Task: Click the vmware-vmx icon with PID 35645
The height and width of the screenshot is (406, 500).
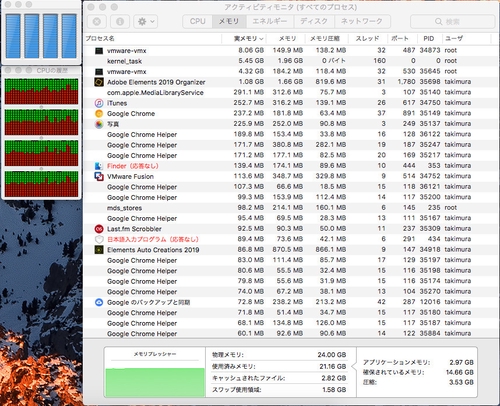Action: point(99,72)
